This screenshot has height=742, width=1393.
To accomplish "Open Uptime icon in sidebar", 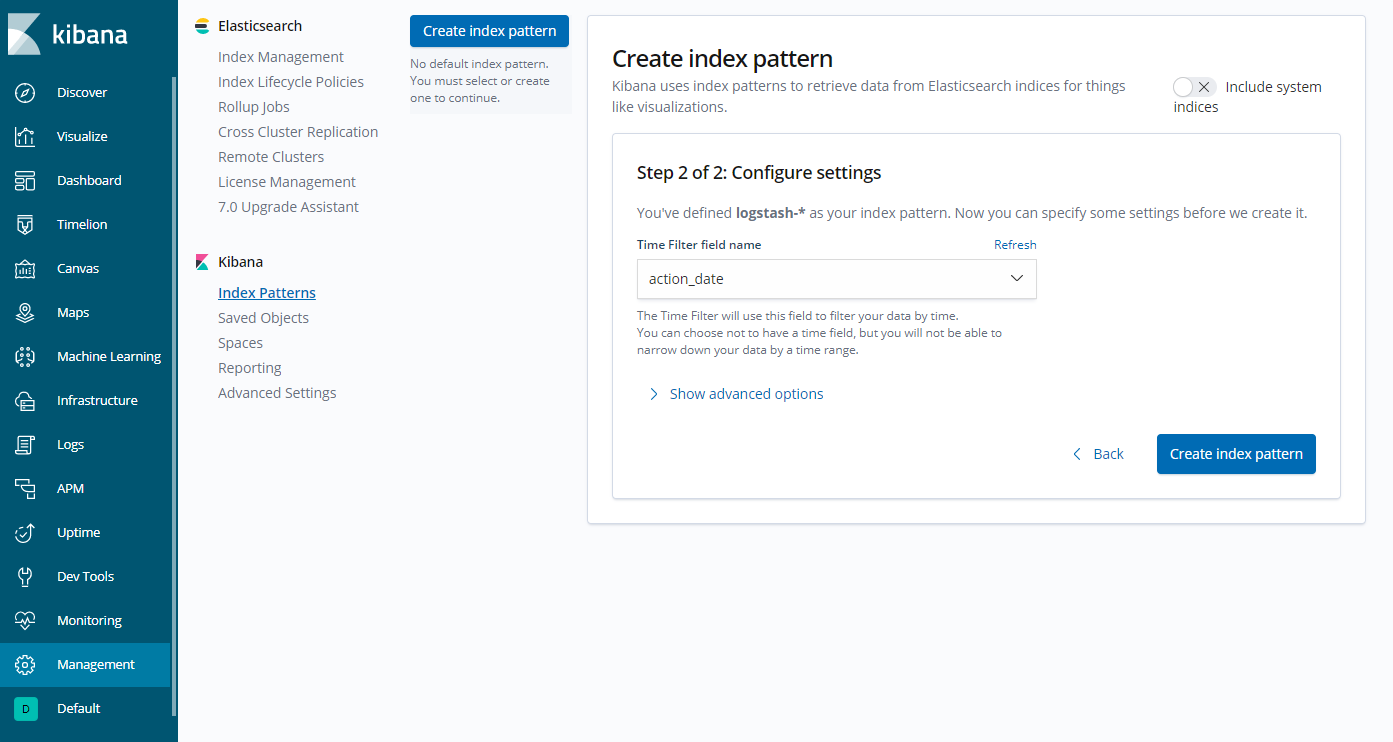I will pos(26,532).
